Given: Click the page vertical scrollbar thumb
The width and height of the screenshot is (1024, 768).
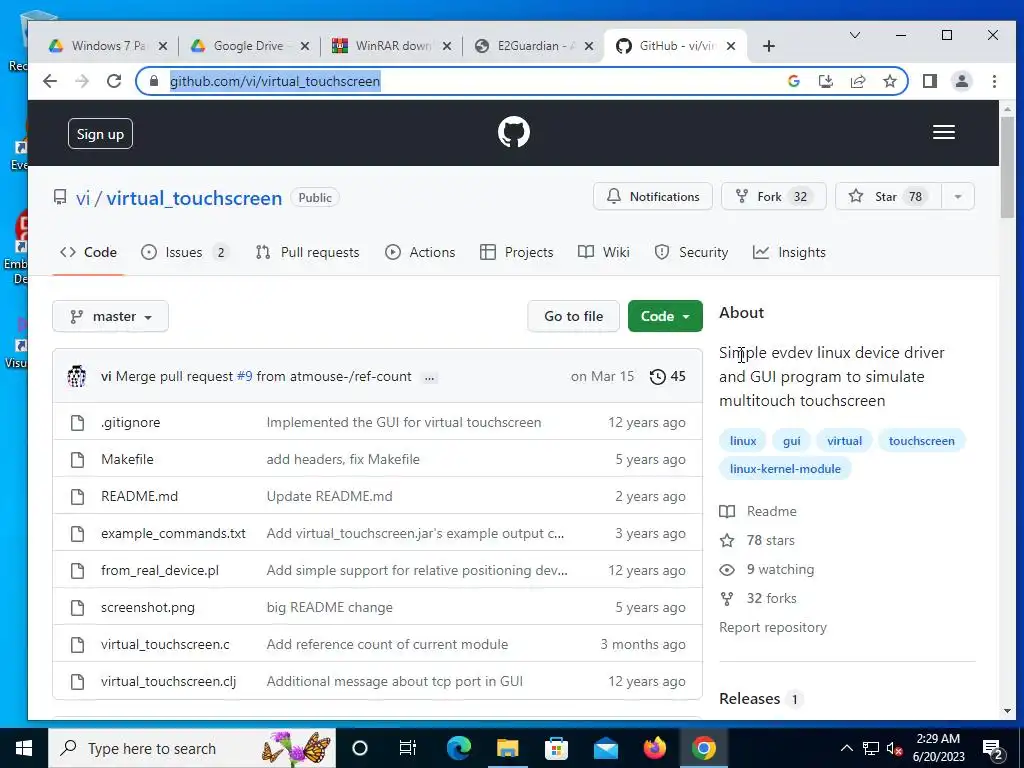Looking at the screenshot, I should tap(1006, 165).
